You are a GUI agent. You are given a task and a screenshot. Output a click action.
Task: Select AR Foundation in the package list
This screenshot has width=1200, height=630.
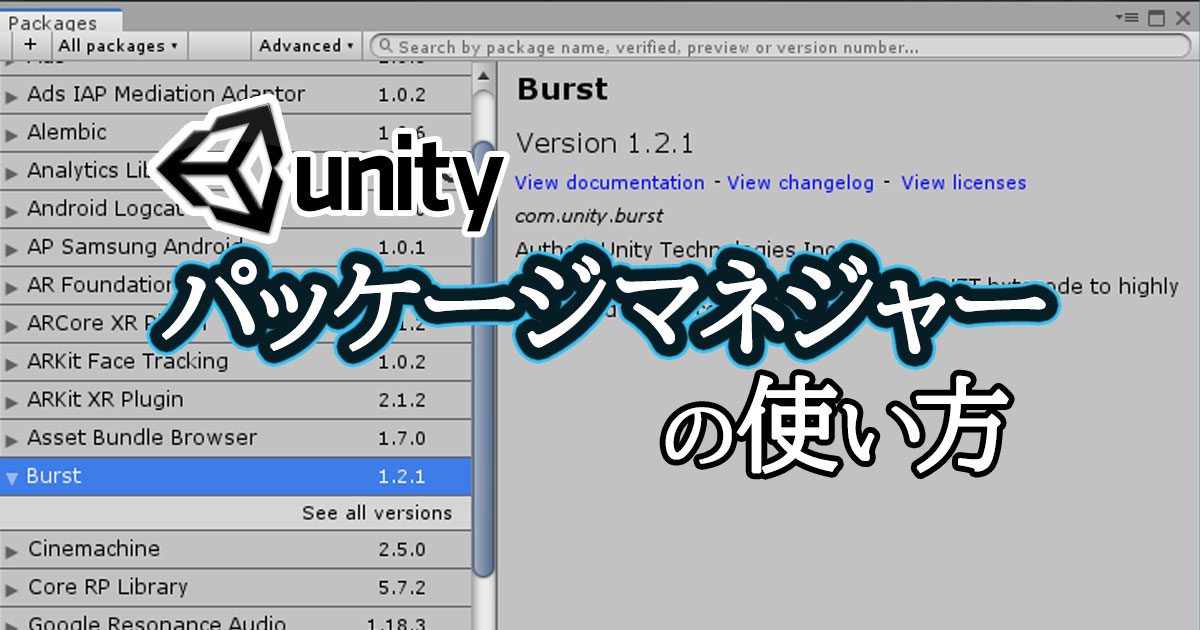[x=100, y=285]
